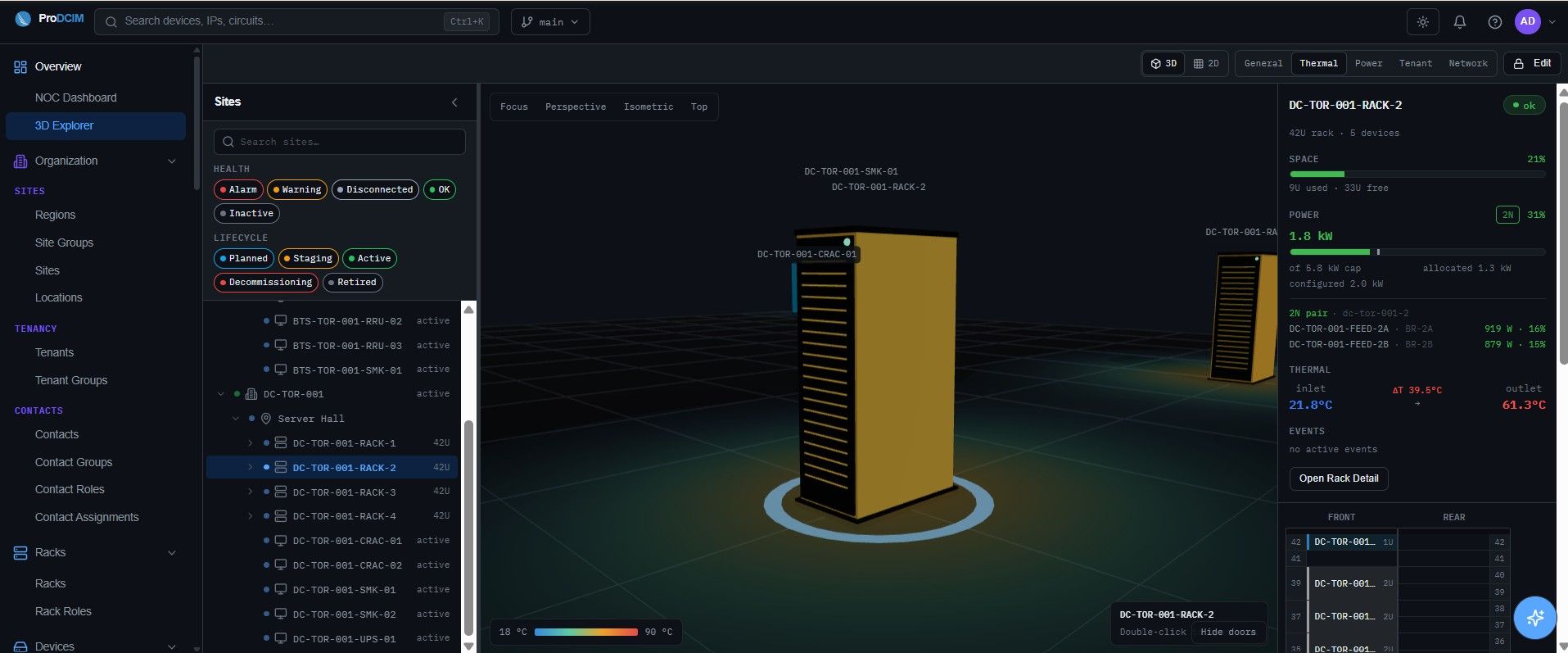
Task: Click the lock icon on Edit button
Action: [1519, 63]
